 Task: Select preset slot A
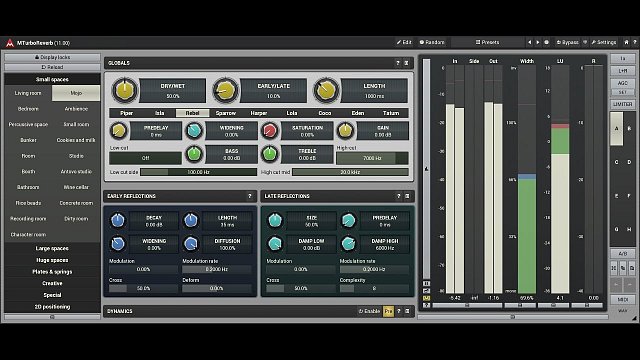pyautogui.click(x=616, y=129)
